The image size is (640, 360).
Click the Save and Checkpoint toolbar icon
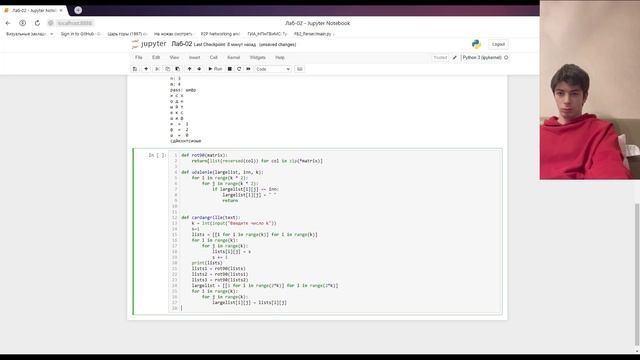click(135, 69)
